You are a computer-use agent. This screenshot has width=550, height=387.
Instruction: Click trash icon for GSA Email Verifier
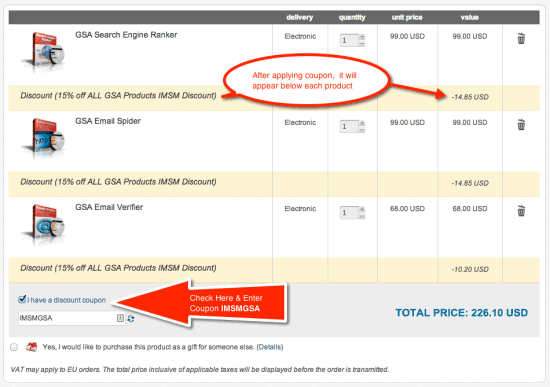click(x=521, y=211)
